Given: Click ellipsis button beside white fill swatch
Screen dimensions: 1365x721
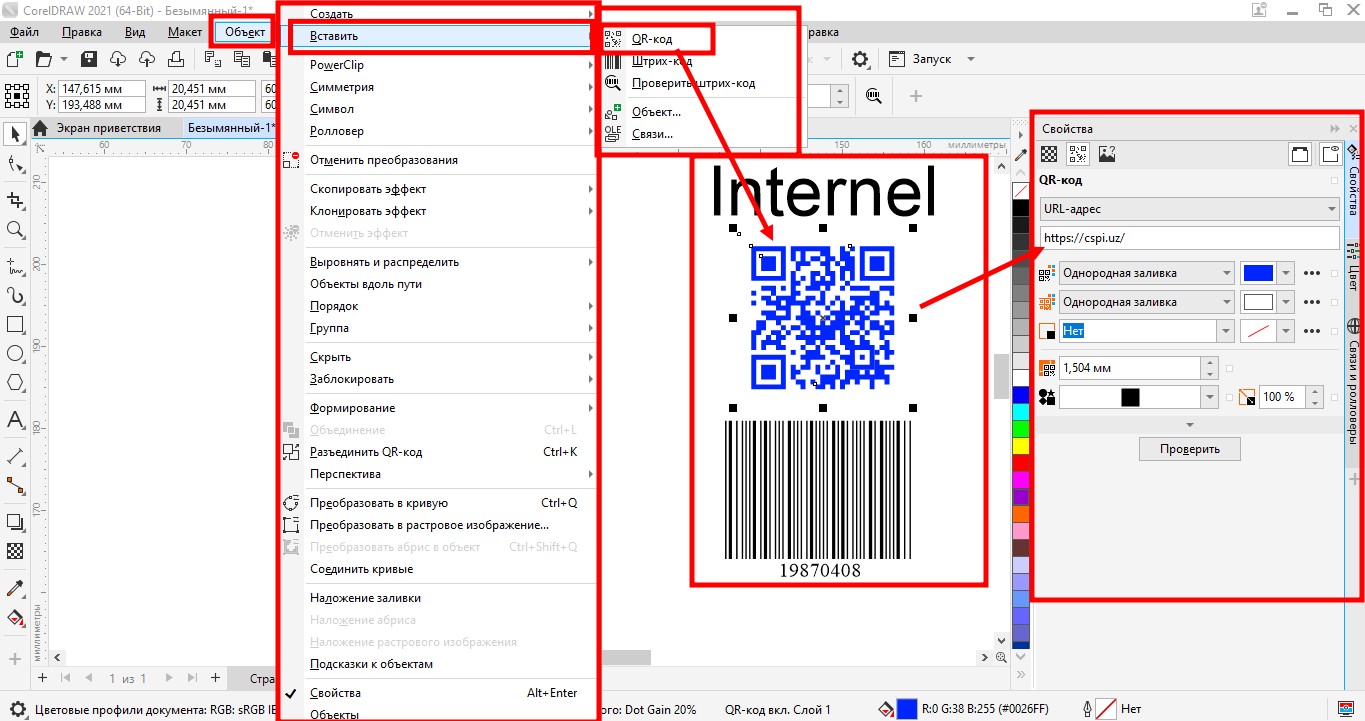Looking at the screenshot, I should pyautogui.click(x=1313, y=302).
